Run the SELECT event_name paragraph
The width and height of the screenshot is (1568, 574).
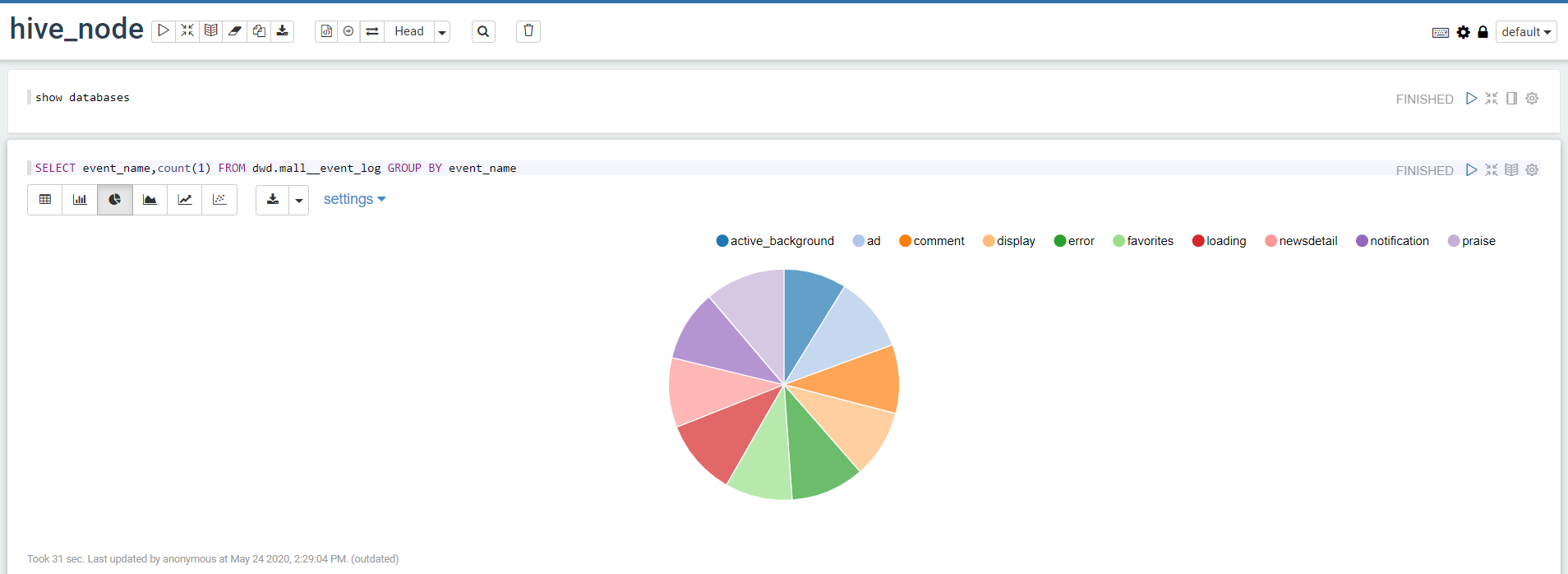[x=1471, y=170]
